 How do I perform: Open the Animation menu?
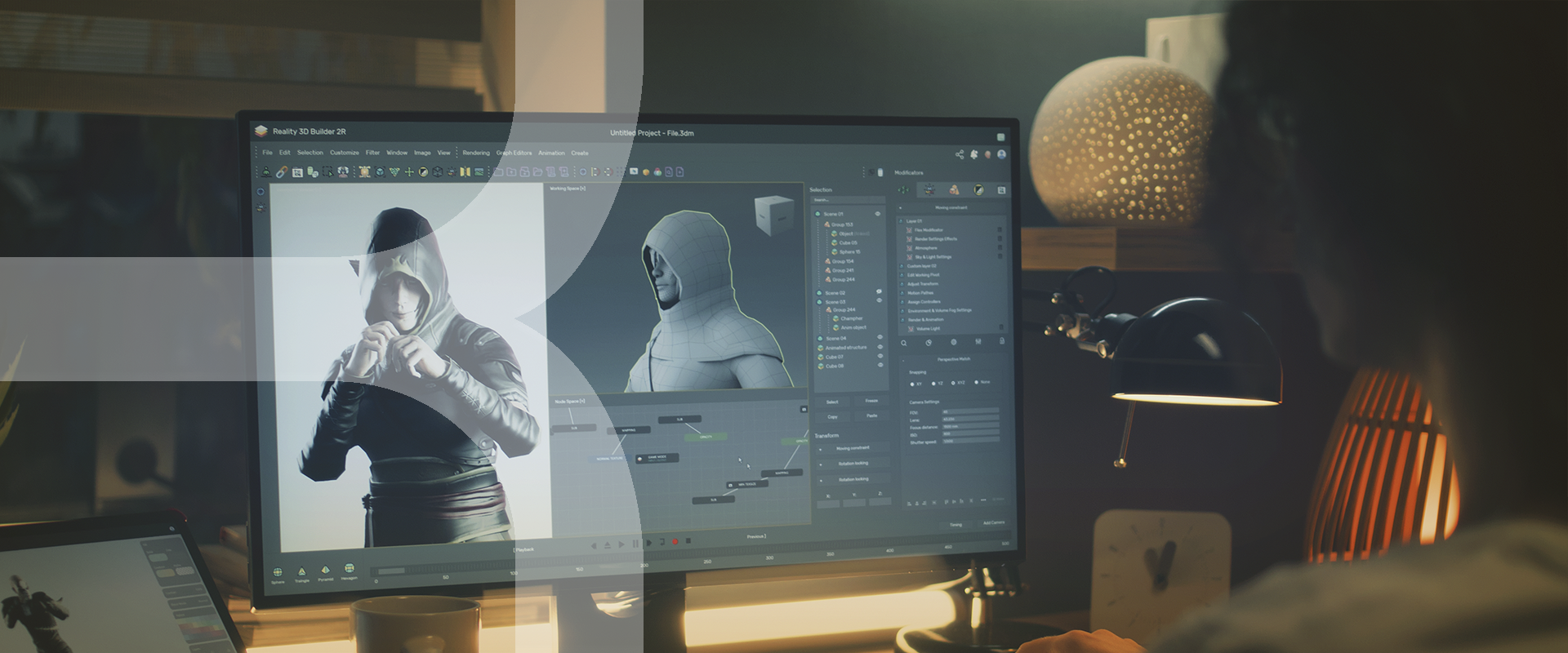coord(551,153)
